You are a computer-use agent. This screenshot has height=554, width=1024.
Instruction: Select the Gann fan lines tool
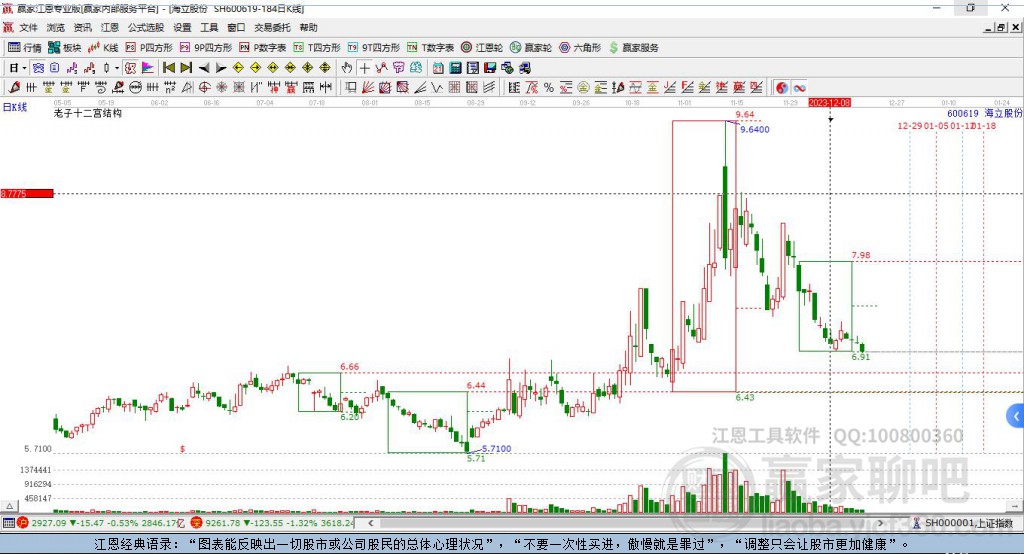coord(368,88)
